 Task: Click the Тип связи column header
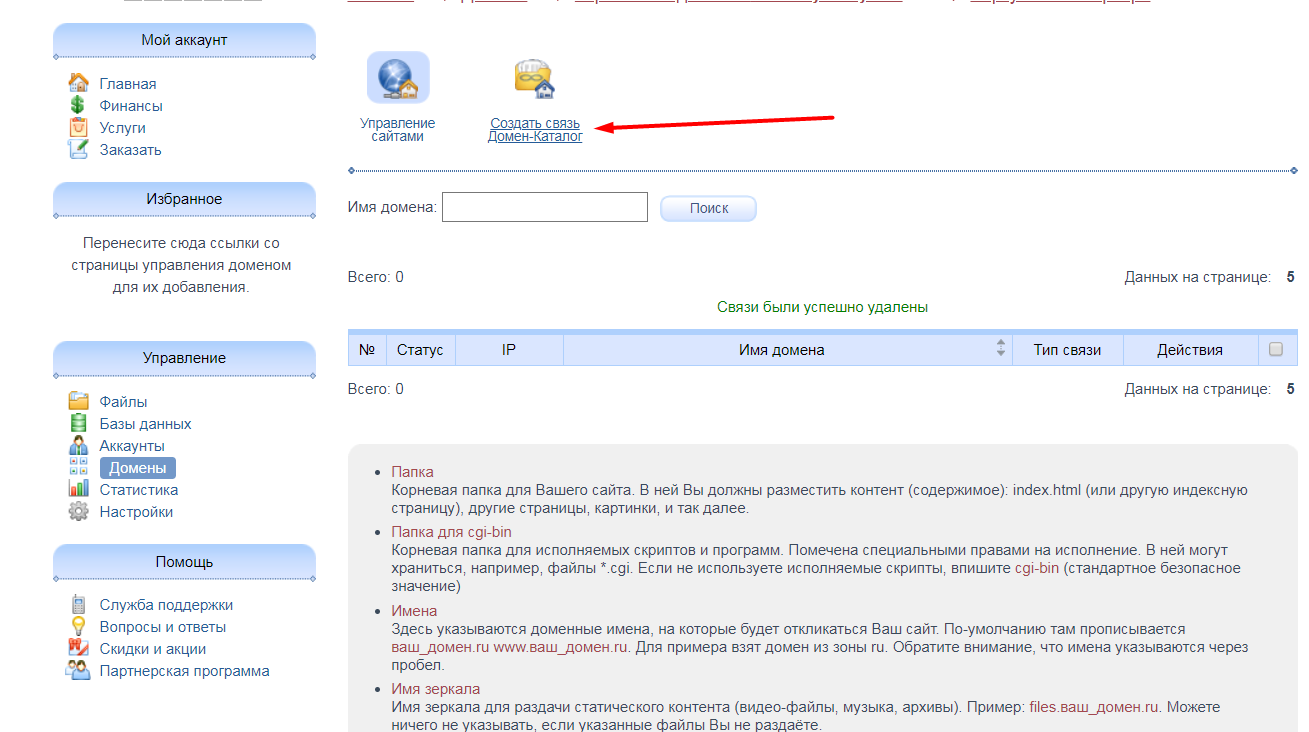pos(1067,350)
